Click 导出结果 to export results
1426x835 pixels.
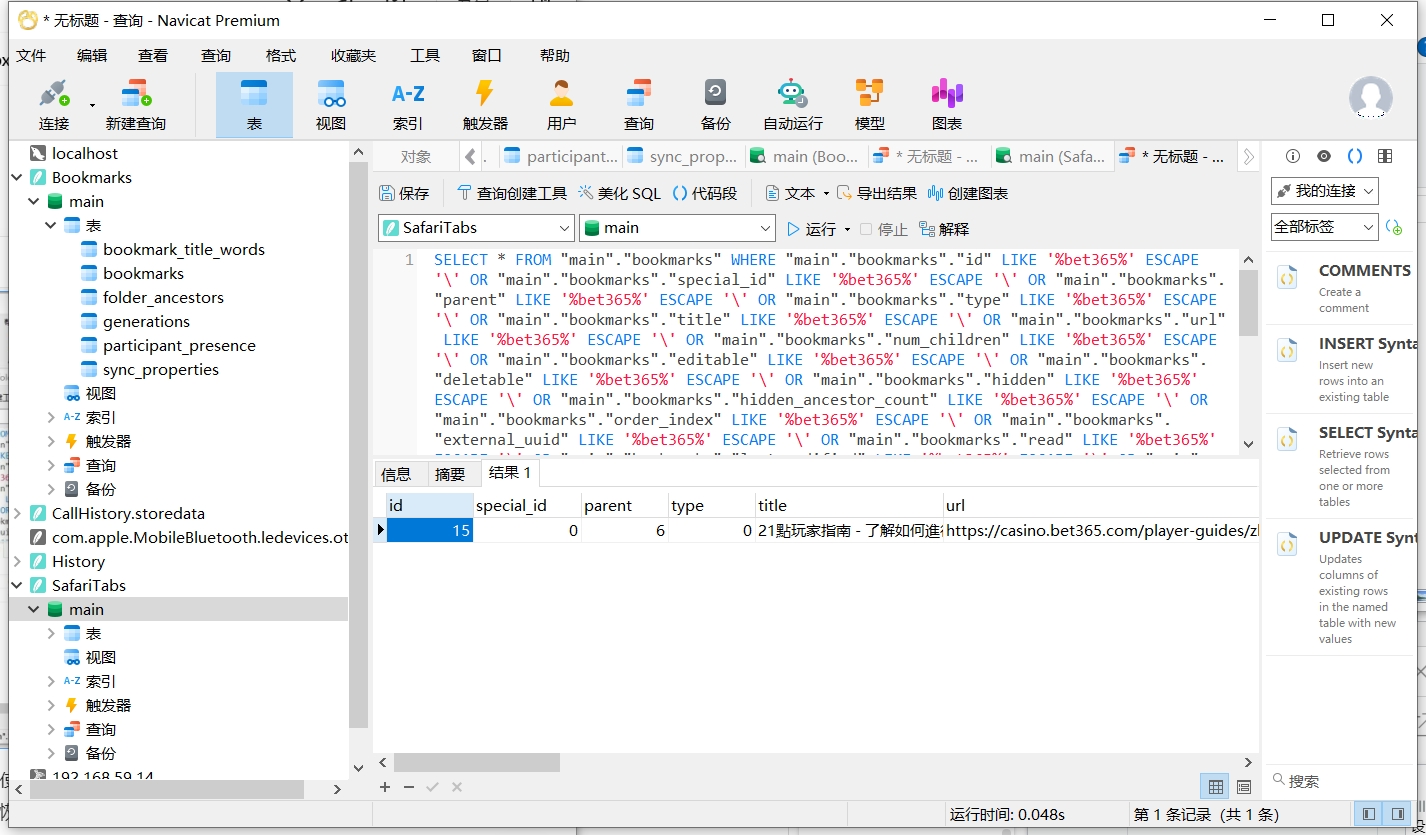[x=877, y=193]
